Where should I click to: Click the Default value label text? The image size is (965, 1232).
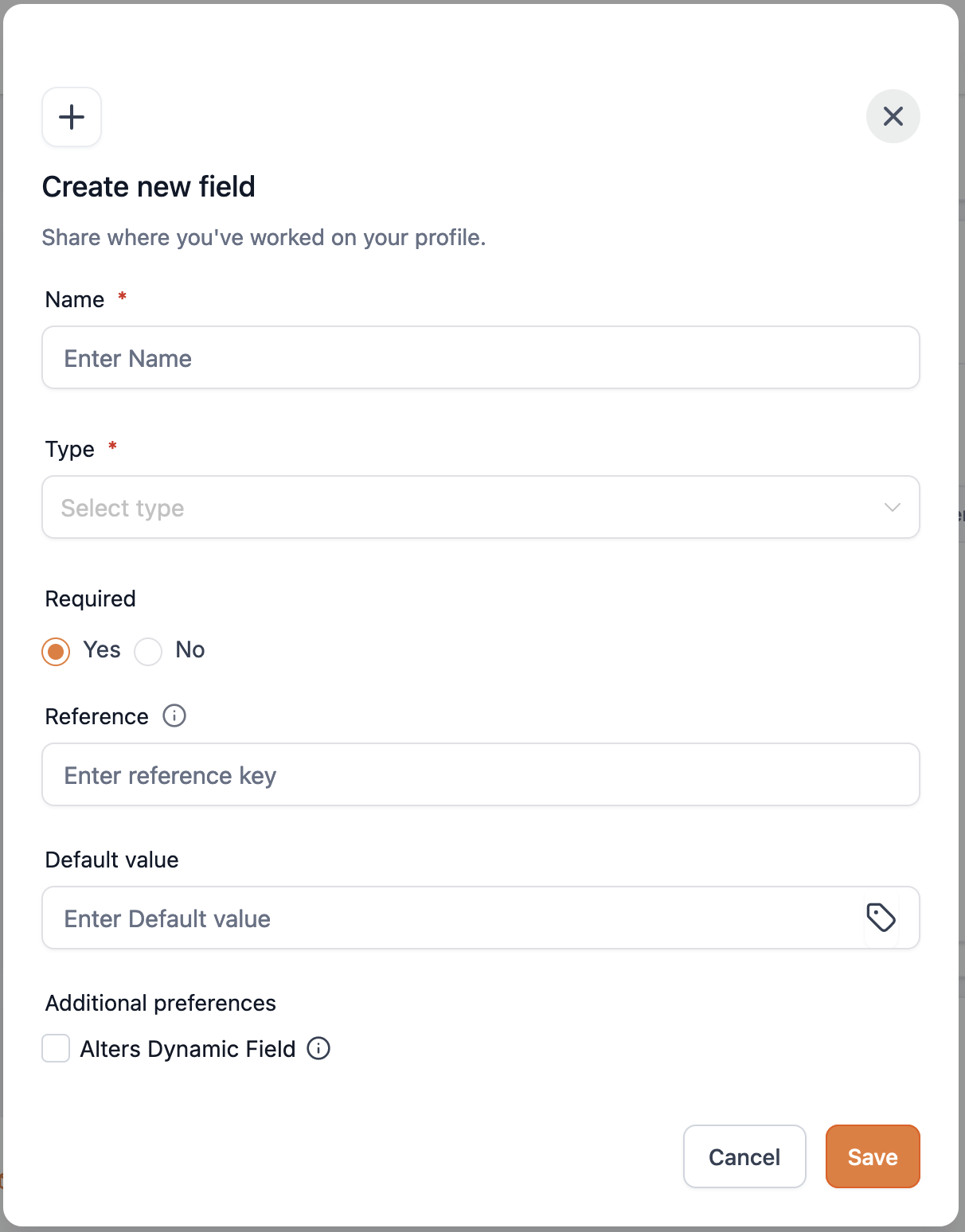(112, 860)
